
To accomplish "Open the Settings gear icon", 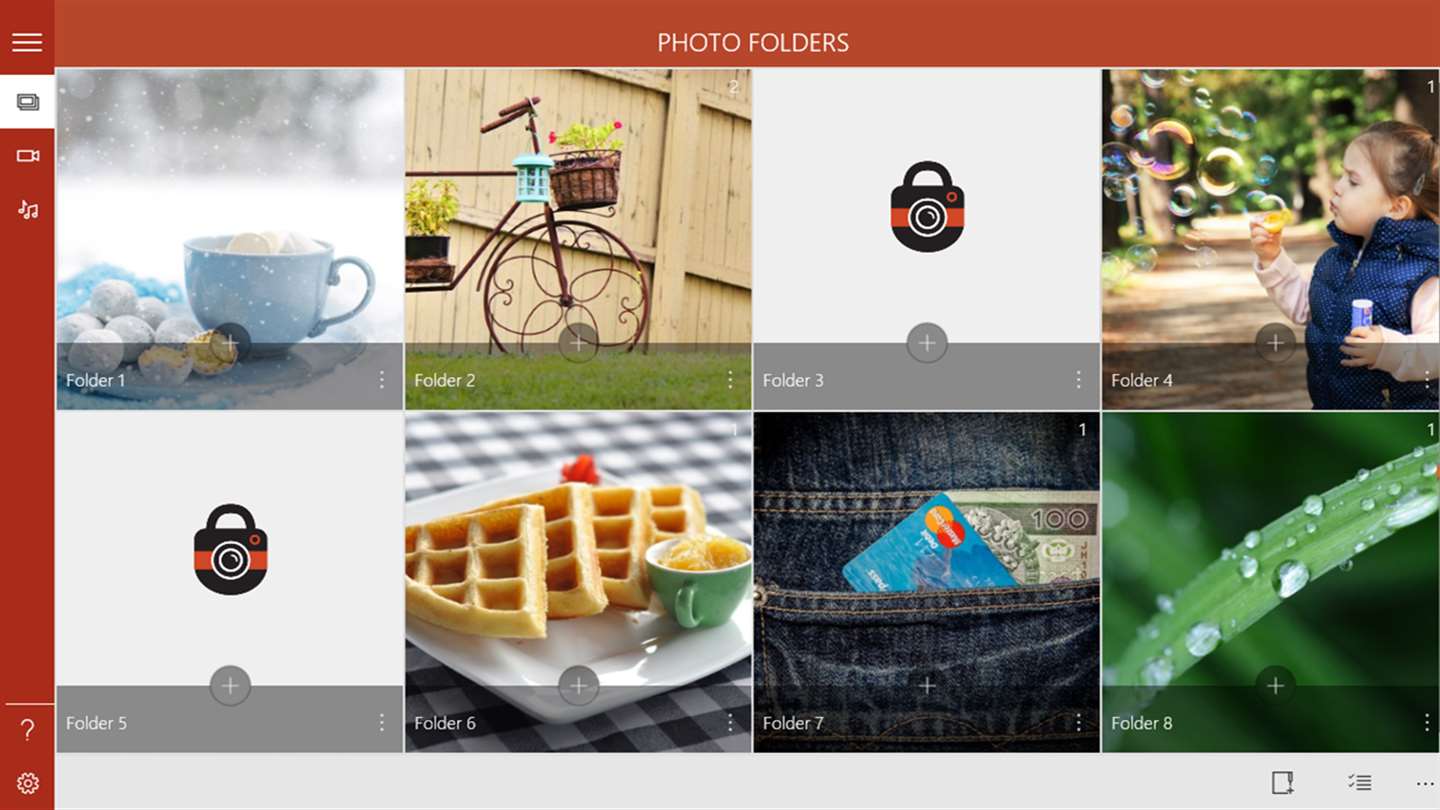I will (x=27, y=783).
